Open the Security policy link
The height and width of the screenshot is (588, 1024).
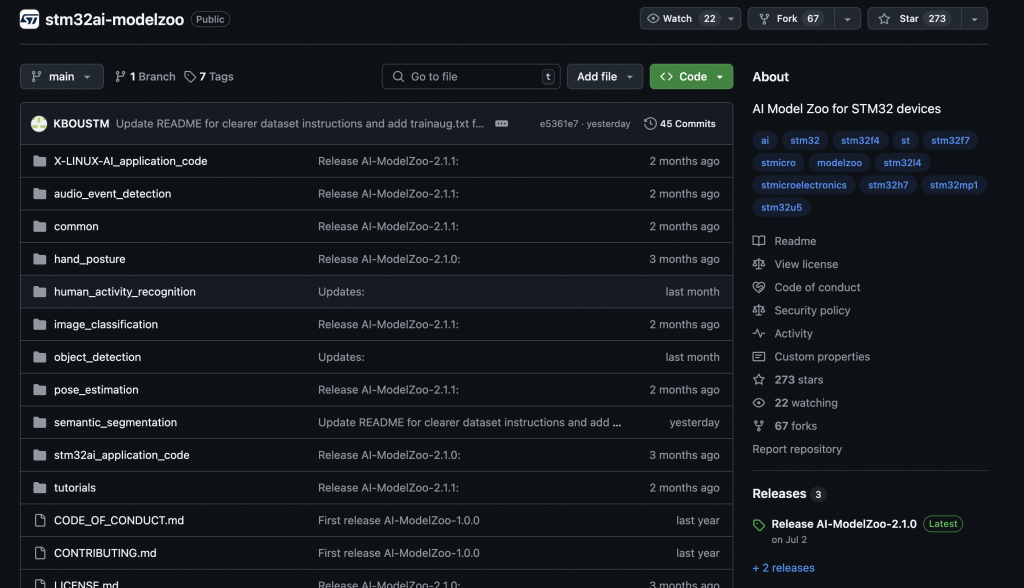coord(812,310)
